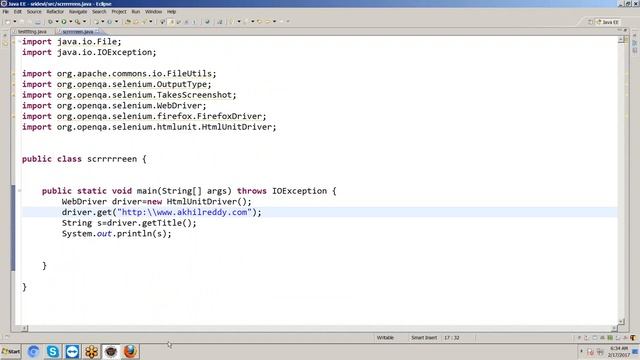640x360 pixels.
Task: Click the editor's vertical scrollbar up arrow
Action: click(621, 40)
